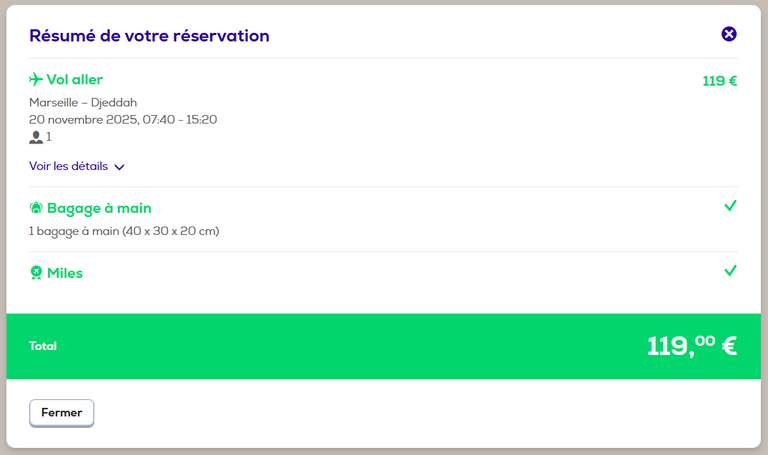Image resolution: width=768 pixels, height=455 pixels.
Task: Click the checkmark on the Miles row
Action: pos(730,270)
